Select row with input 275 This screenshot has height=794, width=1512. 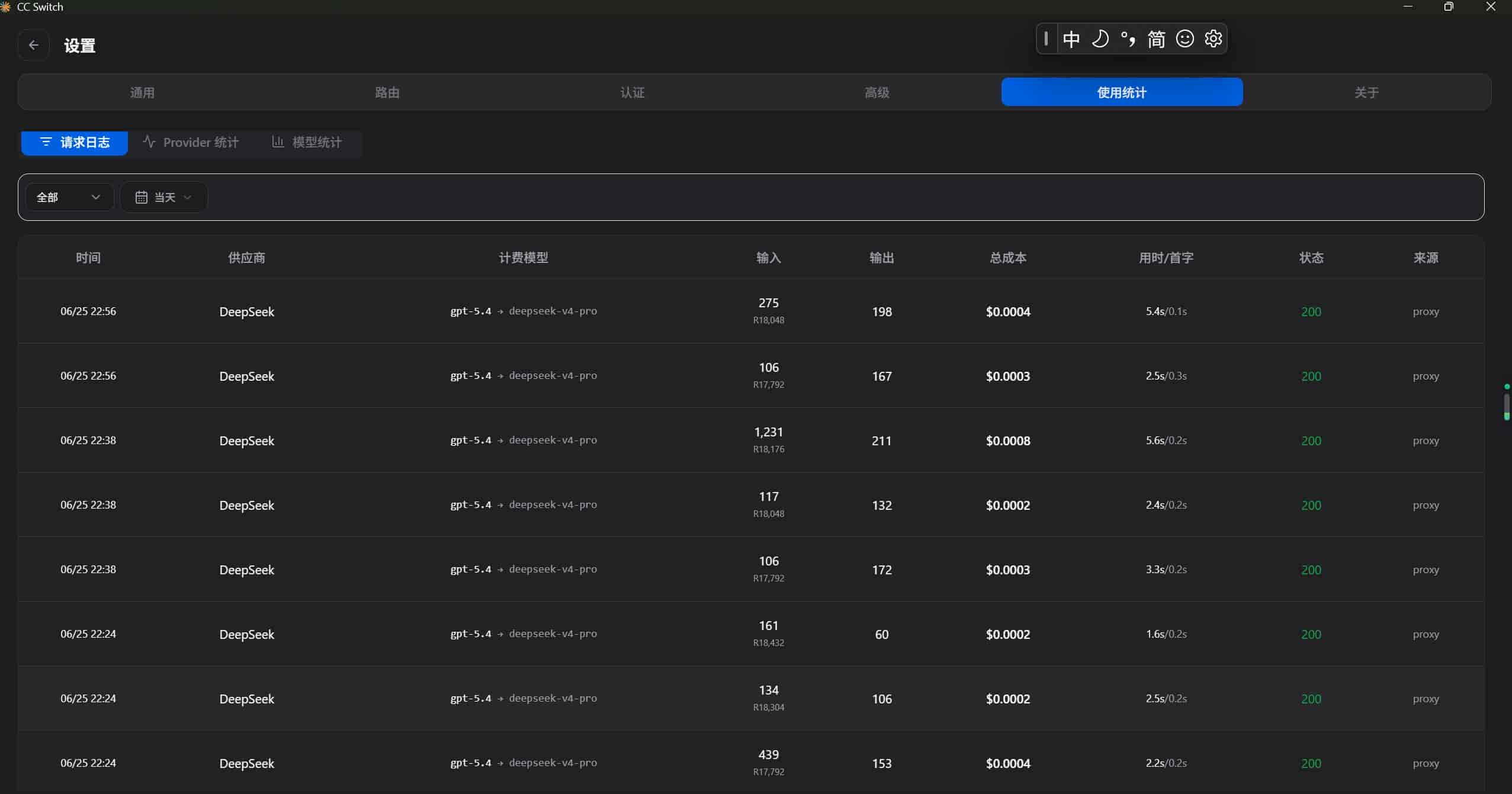point(751,311)
